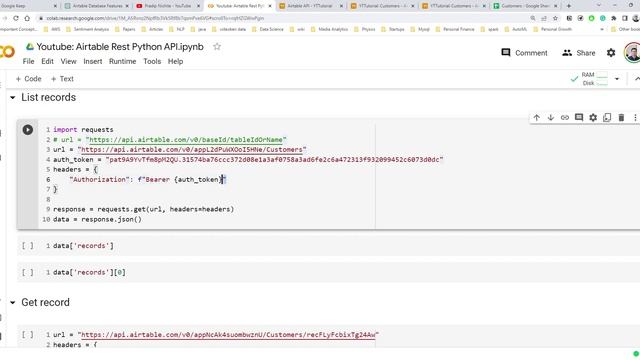The width and height of the screenshot is (640, 360).
Task: Open the View menu
Action: point(68,61)
